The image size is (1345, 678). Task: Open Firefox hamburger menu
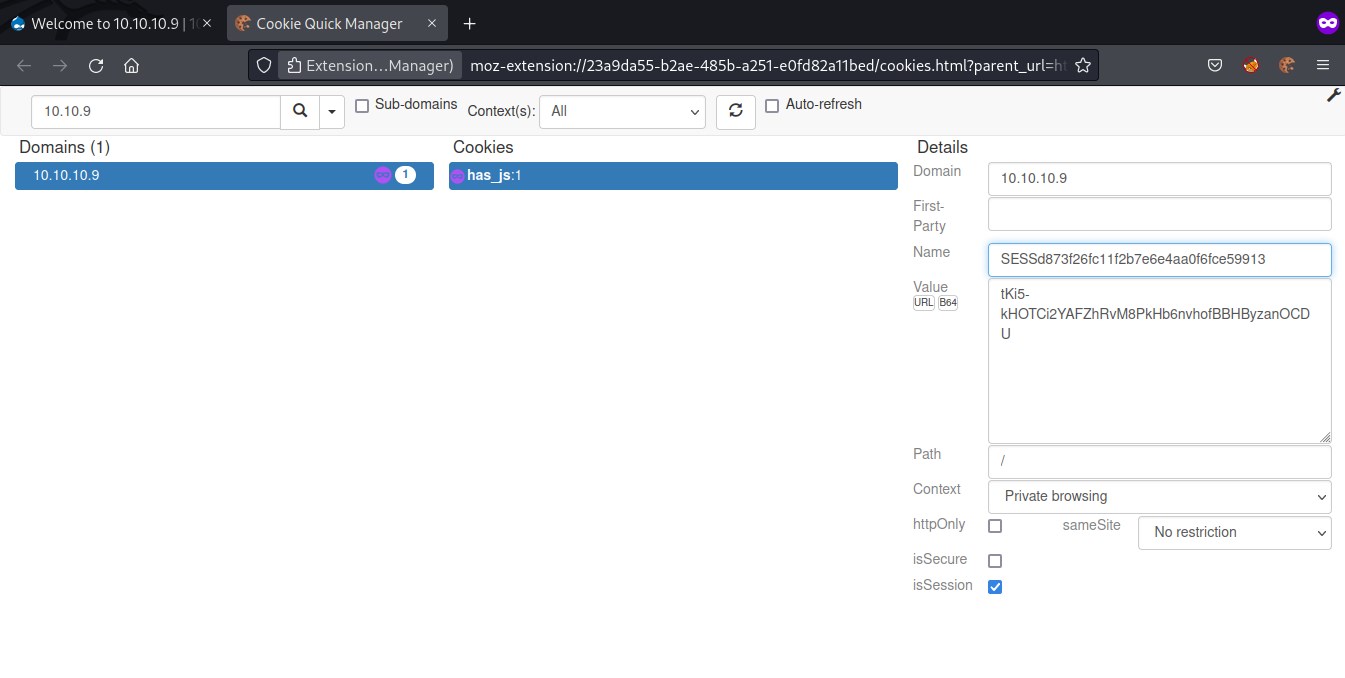[x=1322, y=66]
